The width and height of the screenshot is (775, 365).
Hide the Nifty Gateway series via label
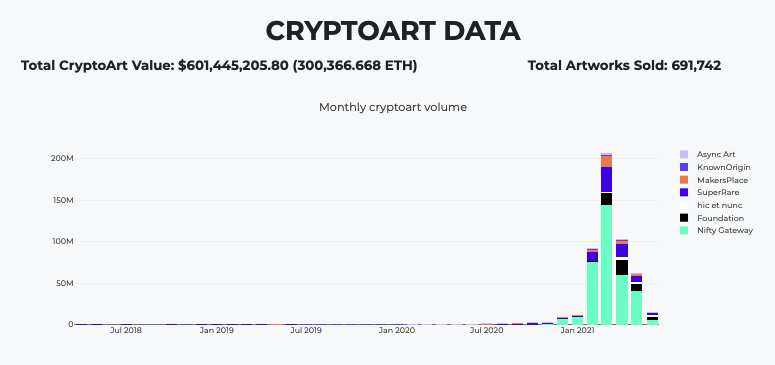tap(725, 230)
